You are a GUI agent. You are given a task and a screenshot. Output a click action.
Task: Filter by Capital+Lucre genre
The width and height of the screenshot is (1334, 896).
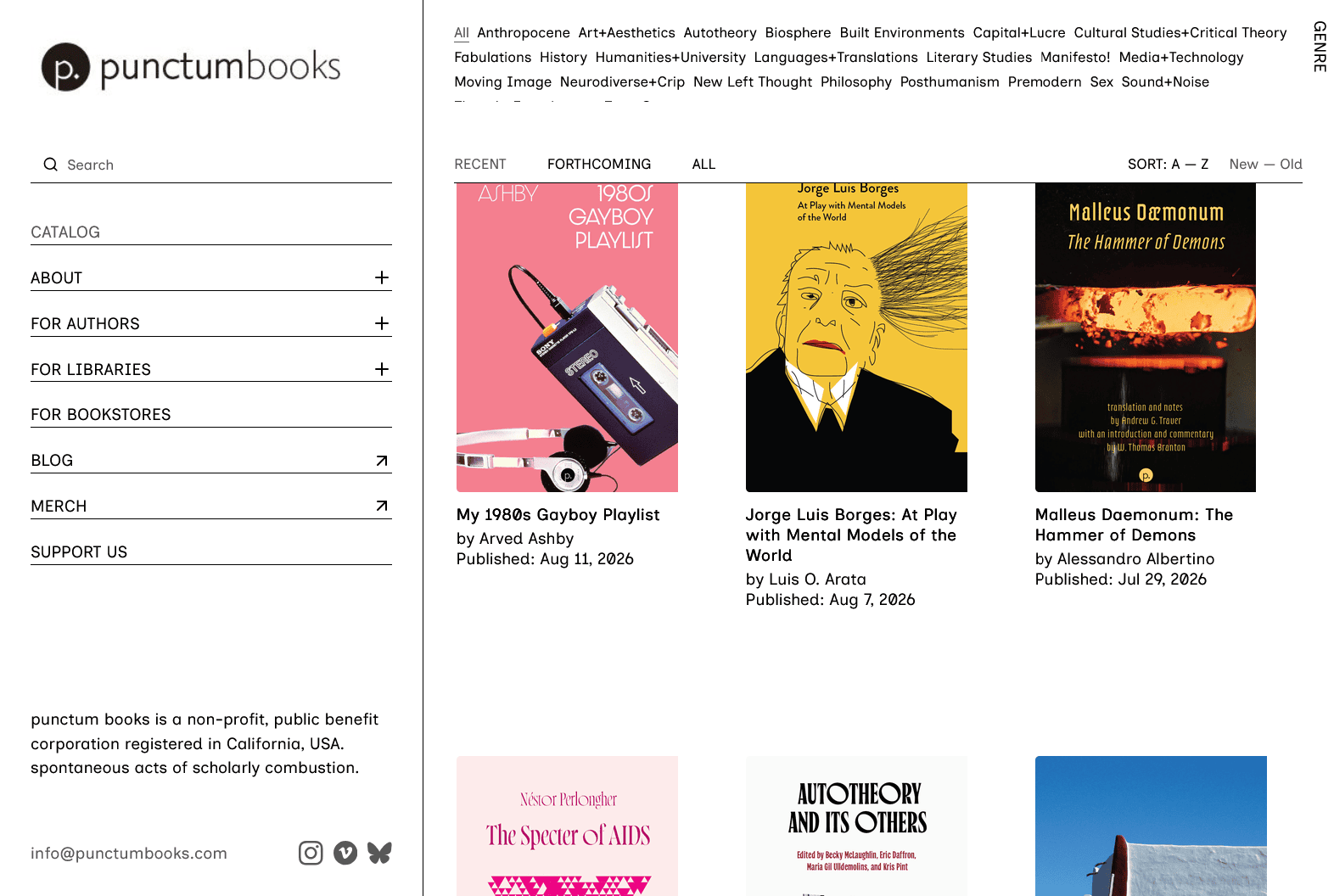(x=1019, y=33)
